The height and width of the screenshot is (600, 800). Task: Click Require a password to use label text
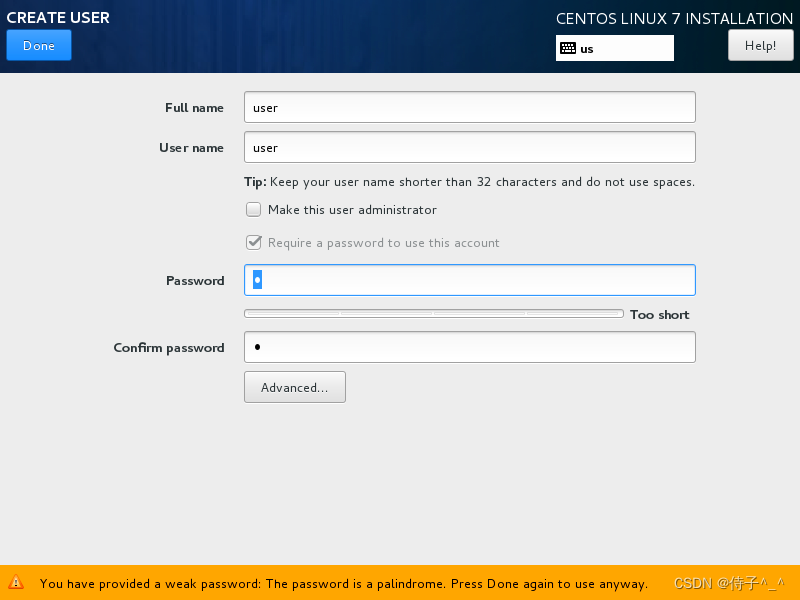[x=384, y=243]
